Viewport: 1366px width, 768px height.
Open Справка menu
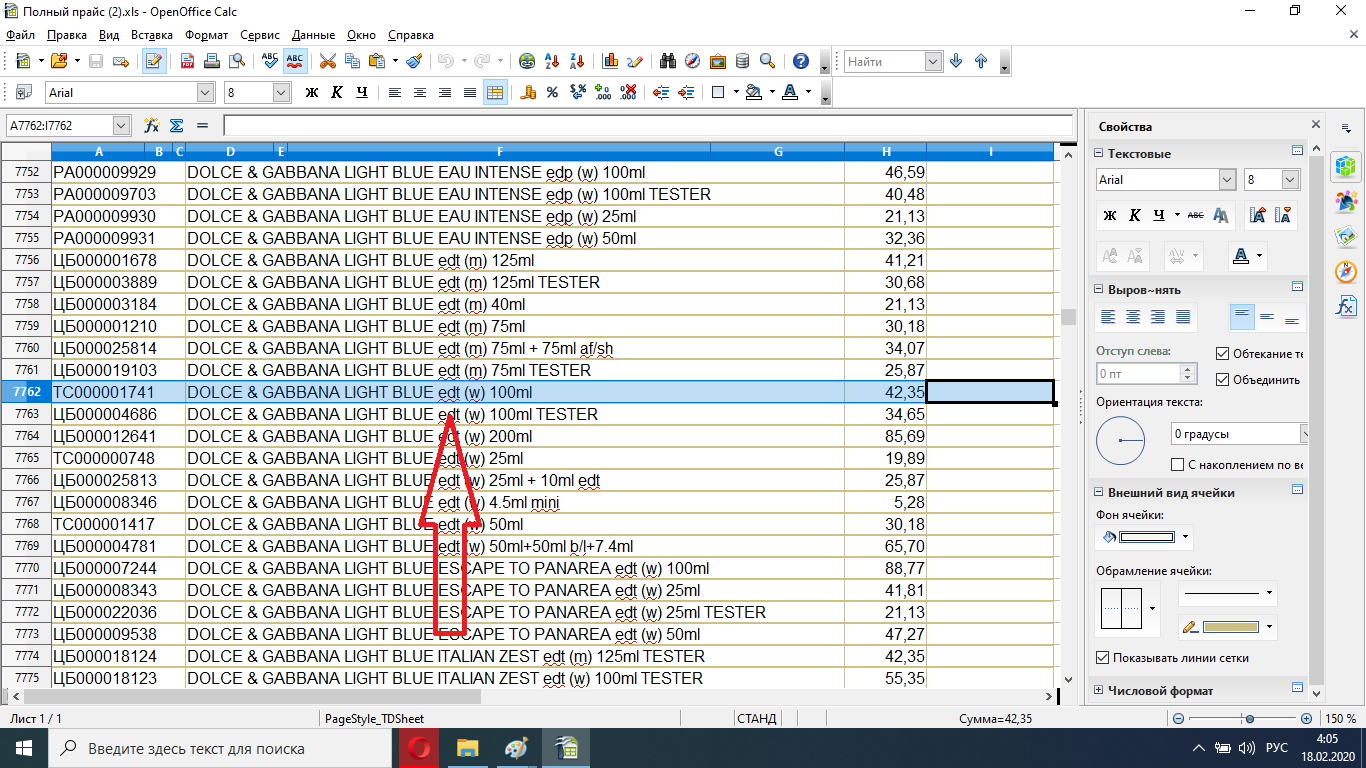point(410,34)
